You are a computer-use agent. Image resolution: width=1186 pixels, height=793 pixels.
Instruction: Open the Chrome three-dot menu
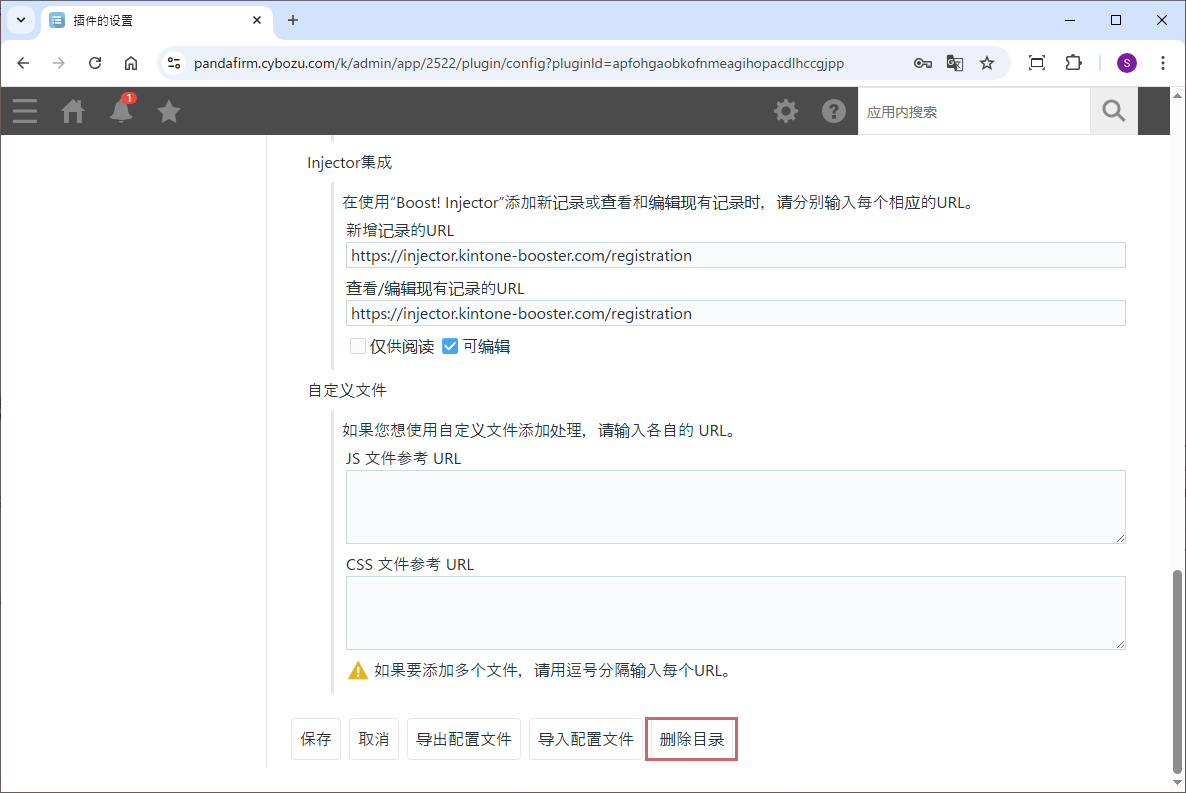1162,63
